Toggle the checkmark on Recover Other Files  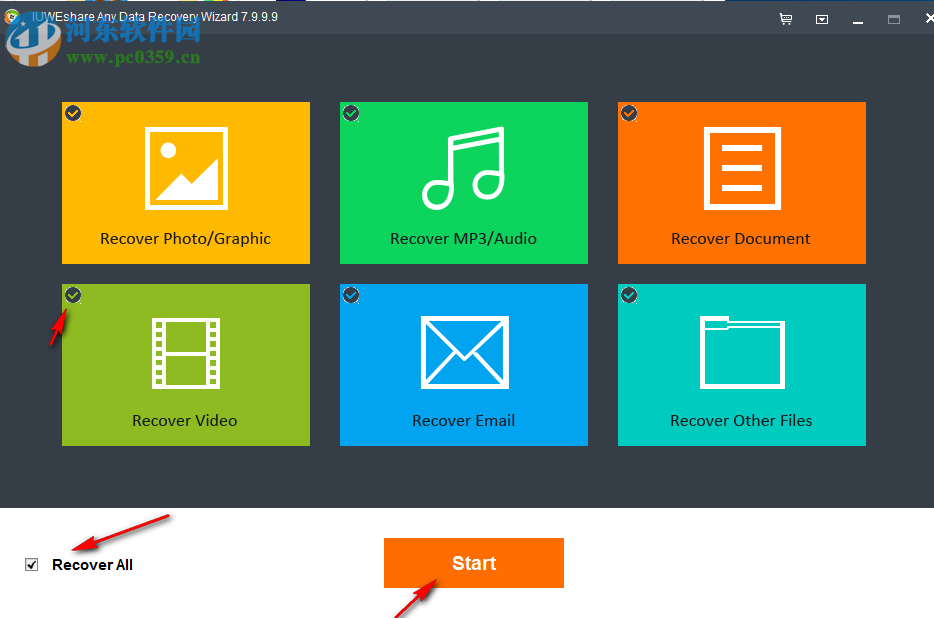[x=628, y=295]
